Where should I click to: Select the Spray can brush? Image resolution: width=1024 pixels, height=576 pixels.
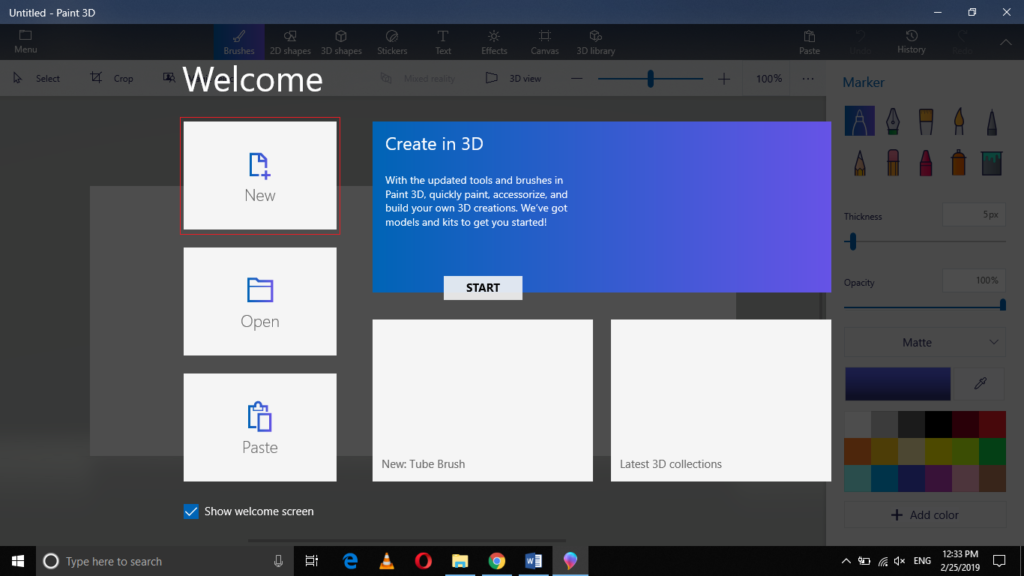pyautogui.click(x=958, y=162)
